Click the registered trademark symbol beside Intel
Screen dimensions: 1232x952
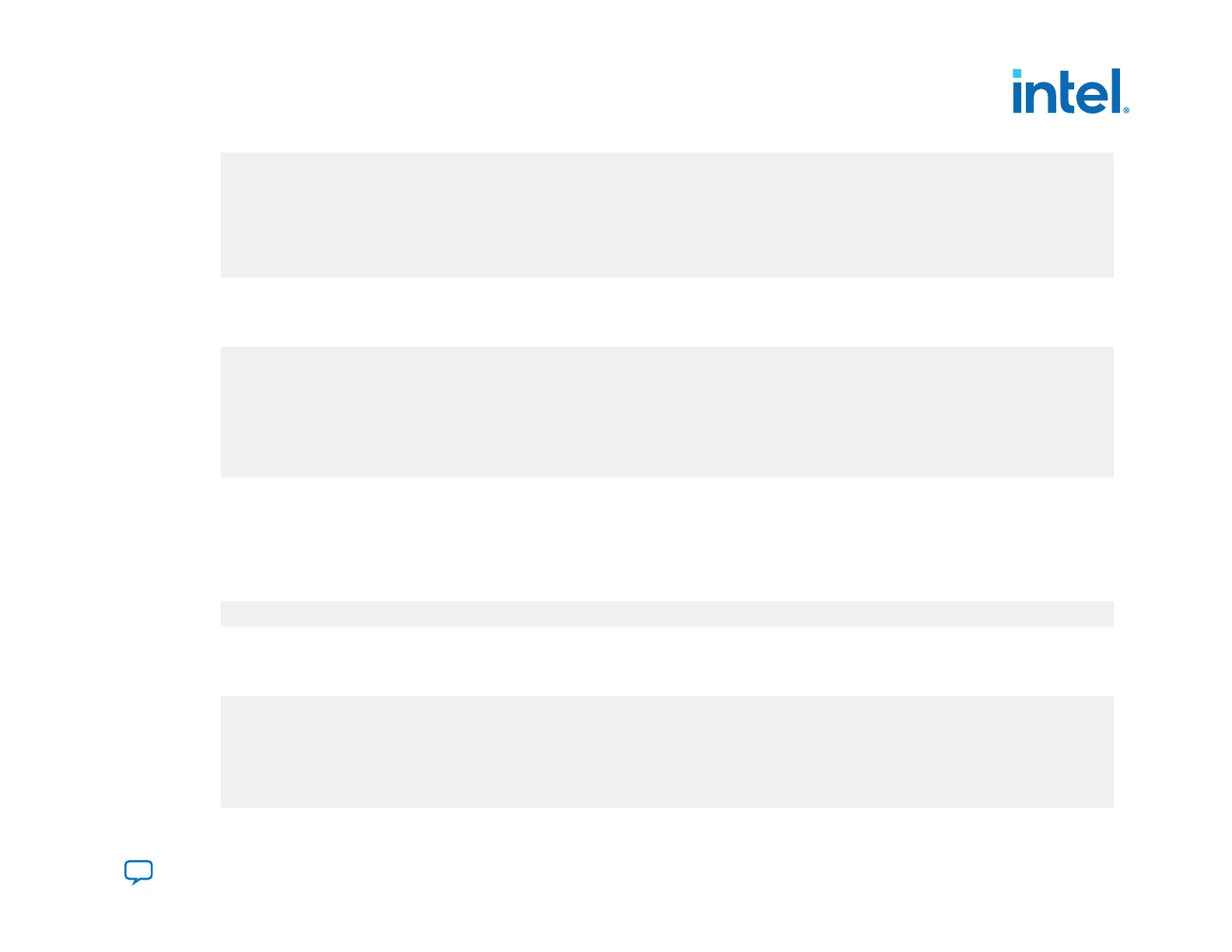coord(1126,110)
